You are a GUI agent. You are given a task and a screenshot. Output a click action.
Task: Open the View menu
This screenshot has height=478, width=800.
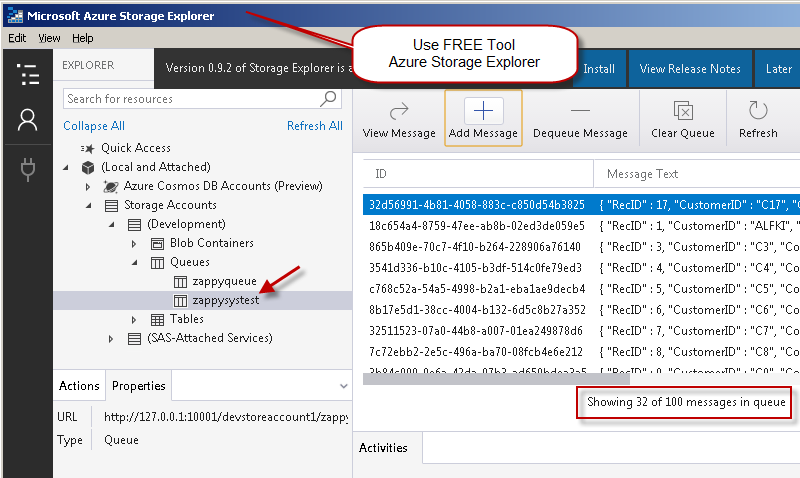point(49,38)
